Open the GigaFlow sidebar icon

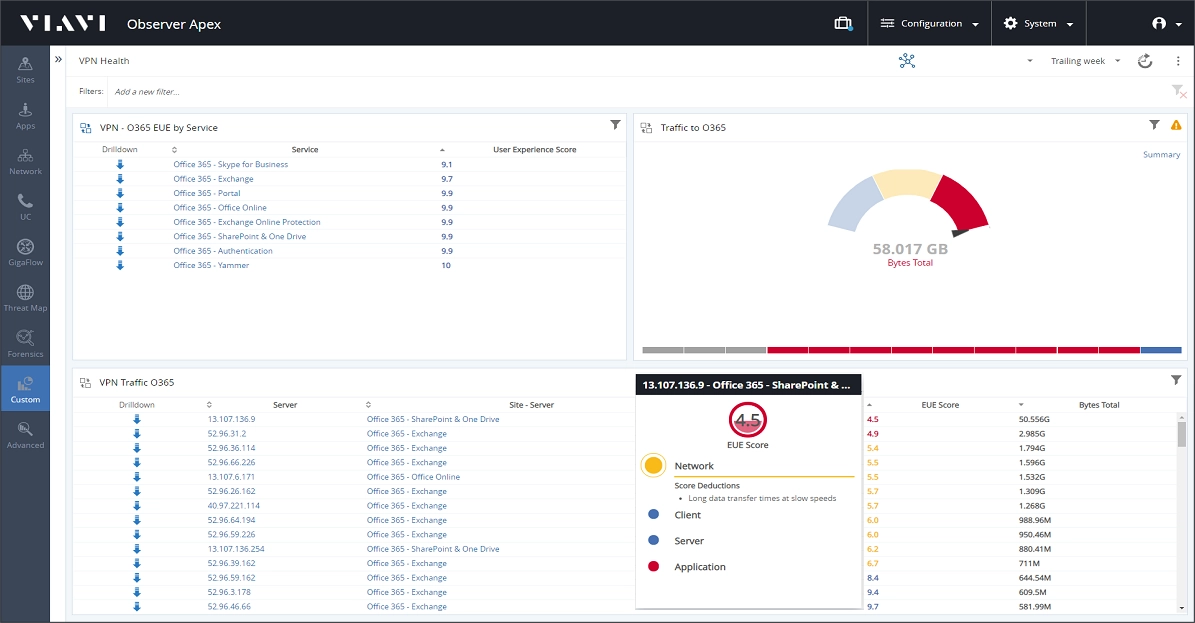pyautogui.click(x=25, y=252)
